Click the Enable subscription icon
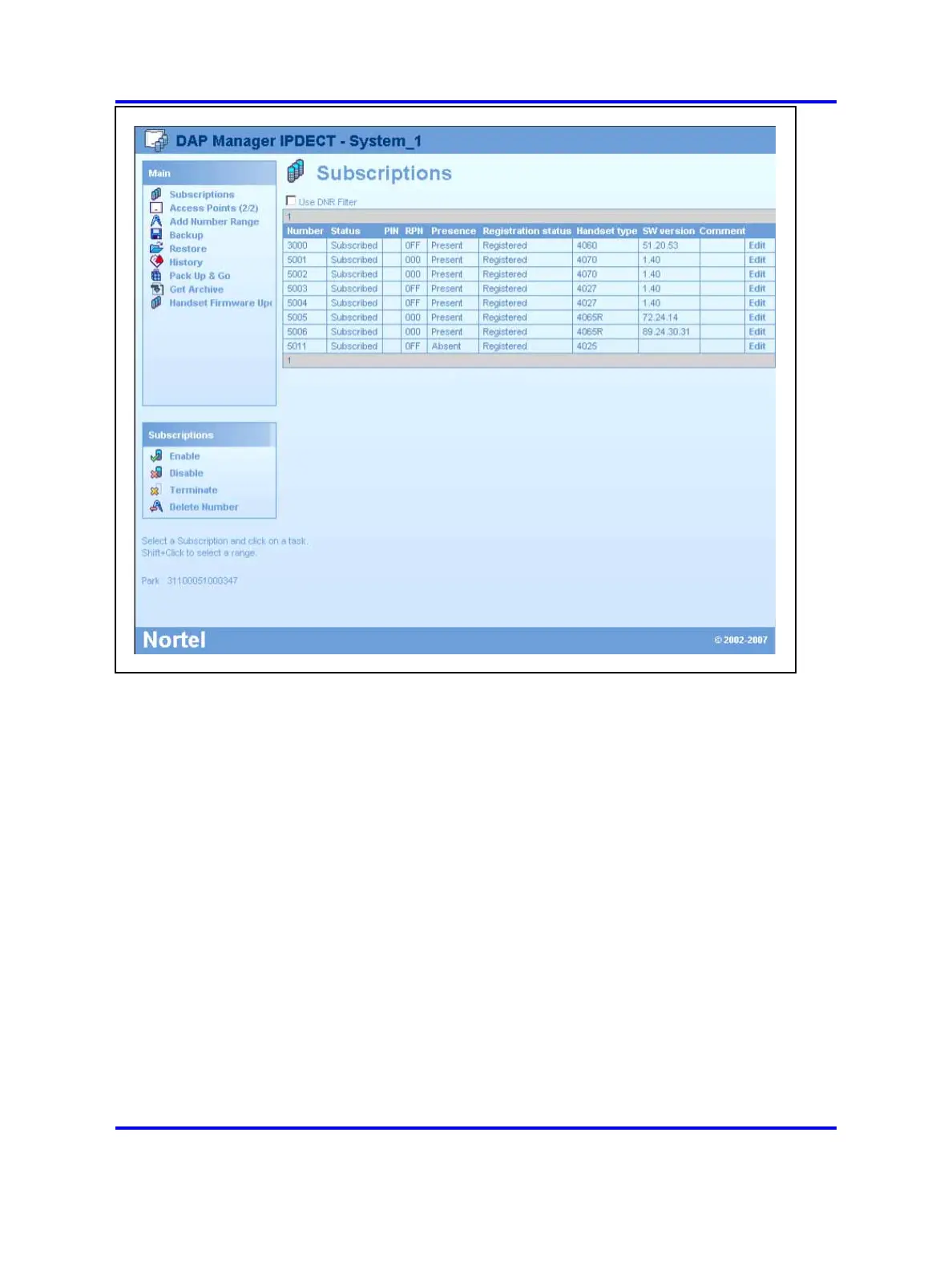This screenshot has width=952, height=1270. 156,455
